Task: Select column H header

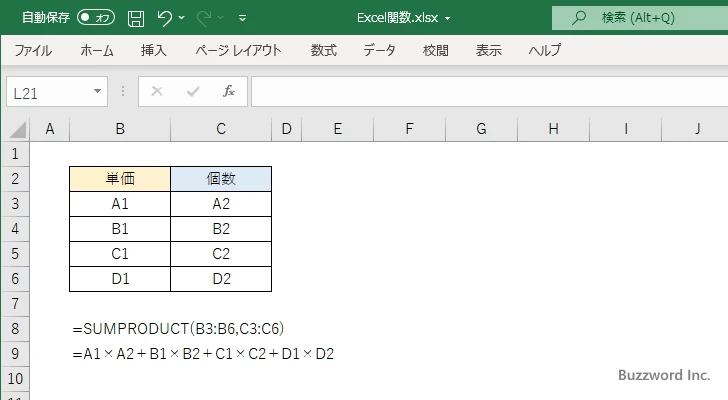Action: coord(553,129)
